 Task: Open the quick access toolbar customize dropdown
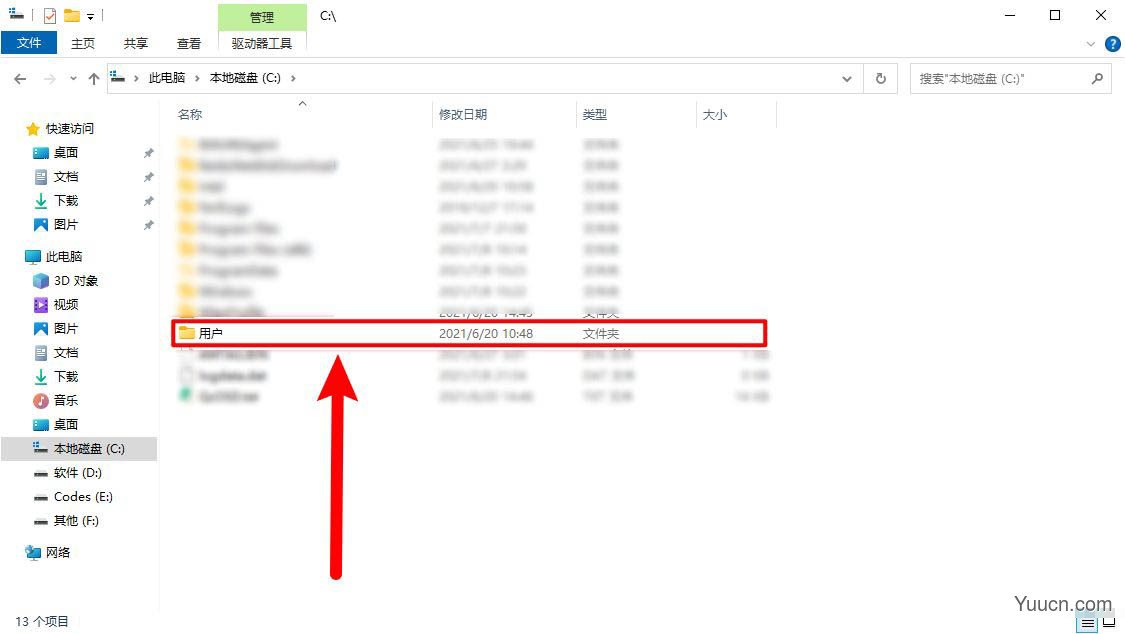90,16
